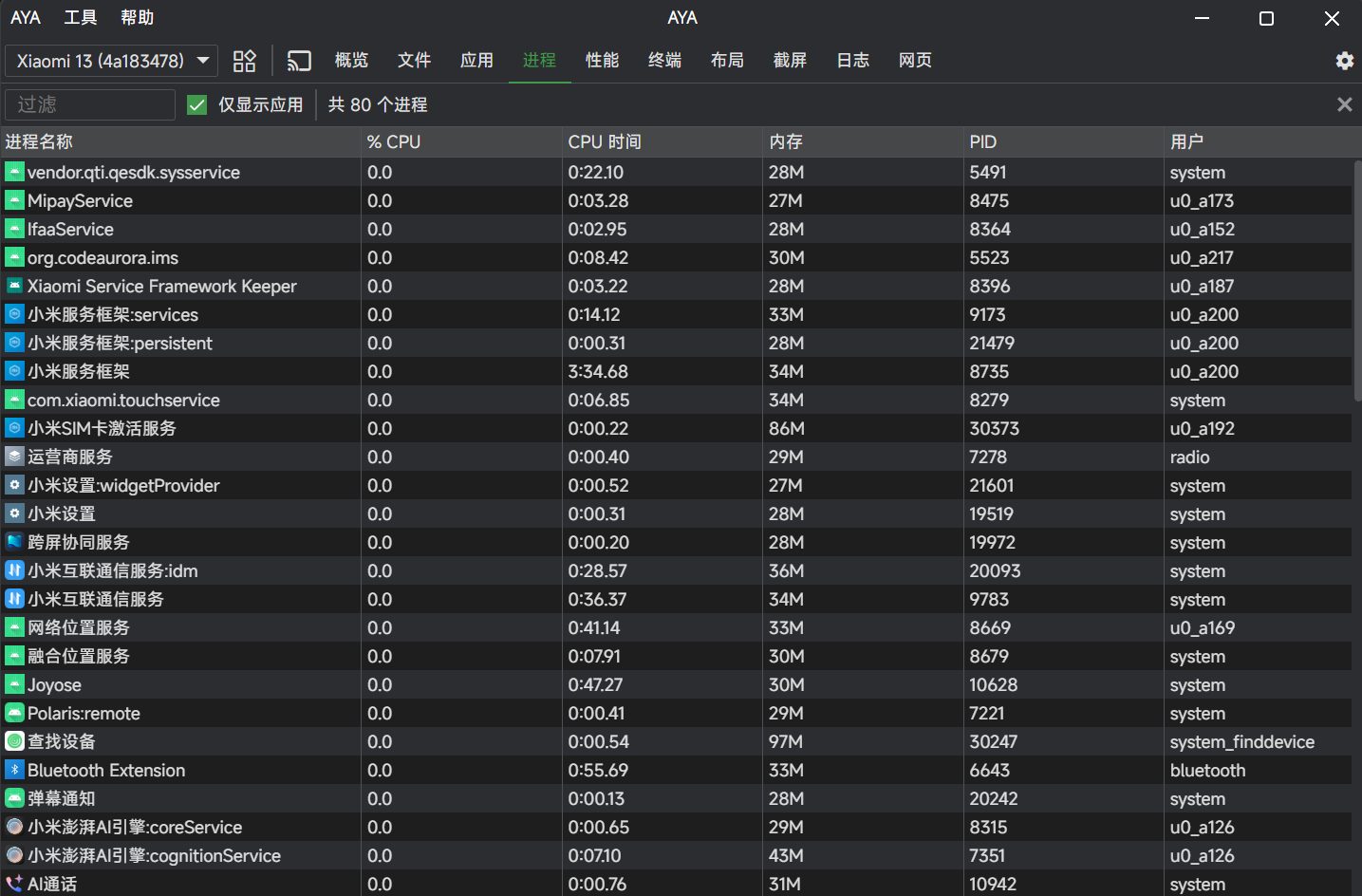Click the 运营商服务 process icon
This screenshot has height=896, width=1362.
click(14, 457)
